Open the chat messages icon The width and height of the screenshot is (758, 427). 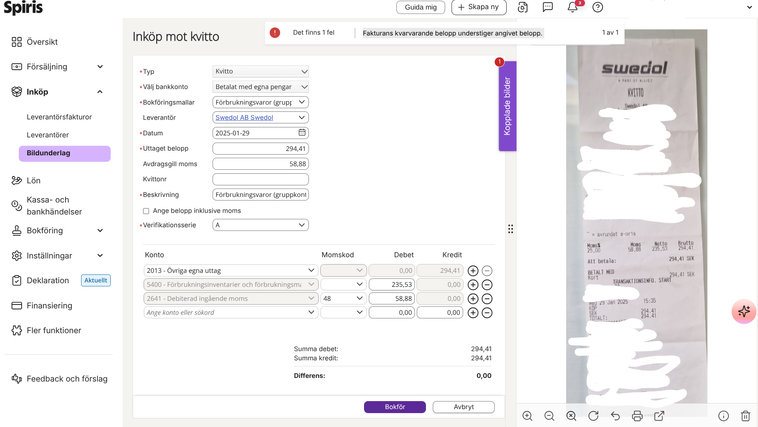pyautogui.click(x=548, y=7)
